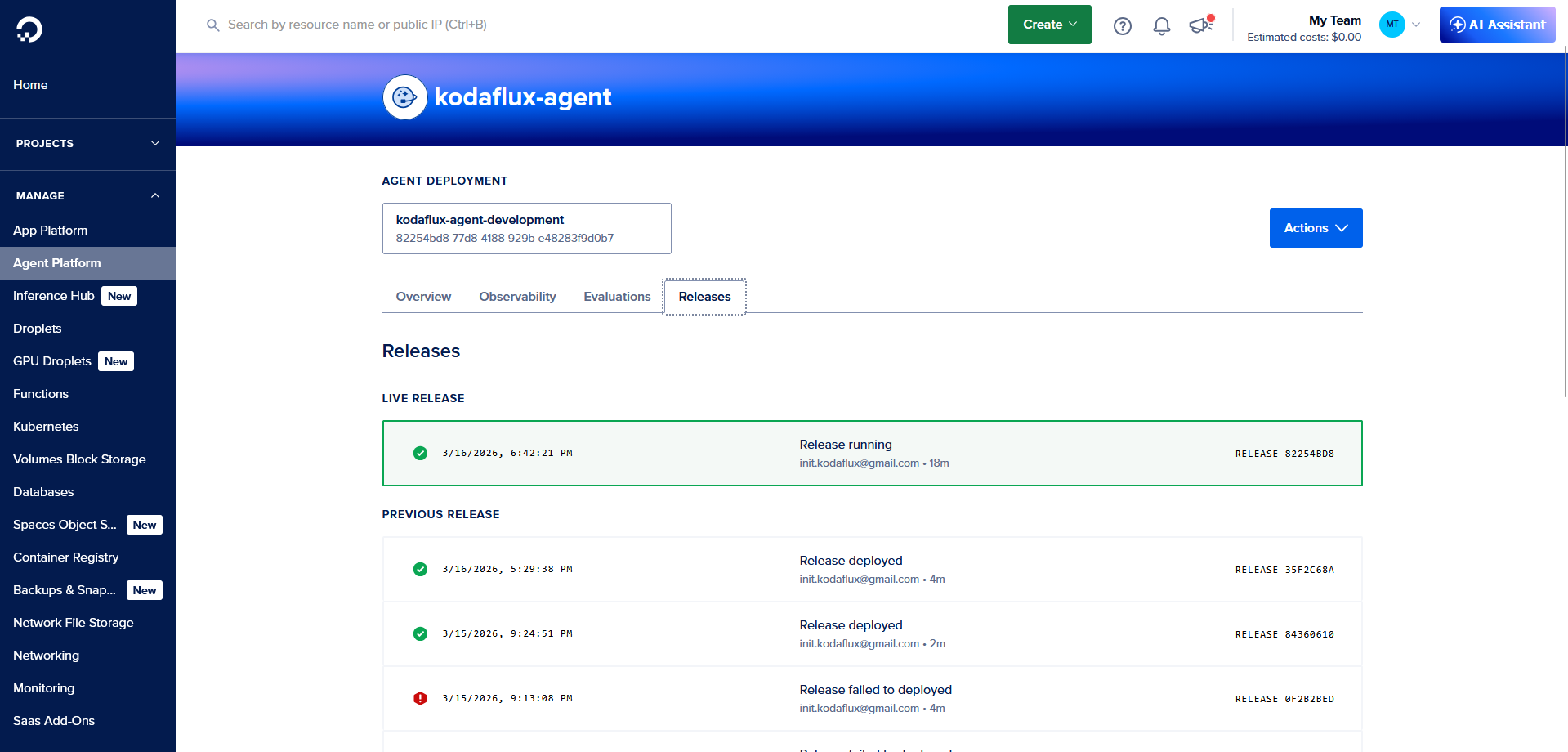Open Volumes Block Storage in sidebar

(x=79, y=459)
